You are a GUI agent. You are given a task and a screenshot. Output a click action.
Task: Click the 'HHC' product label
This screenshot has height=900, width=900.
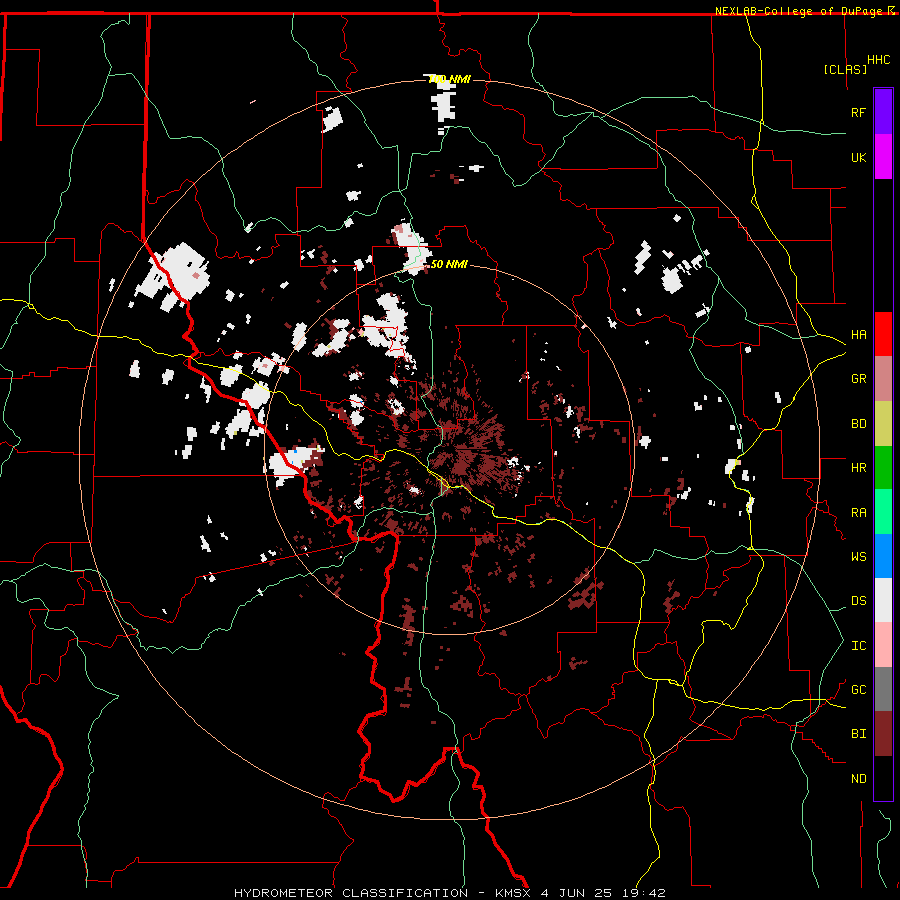coord(878,60)
